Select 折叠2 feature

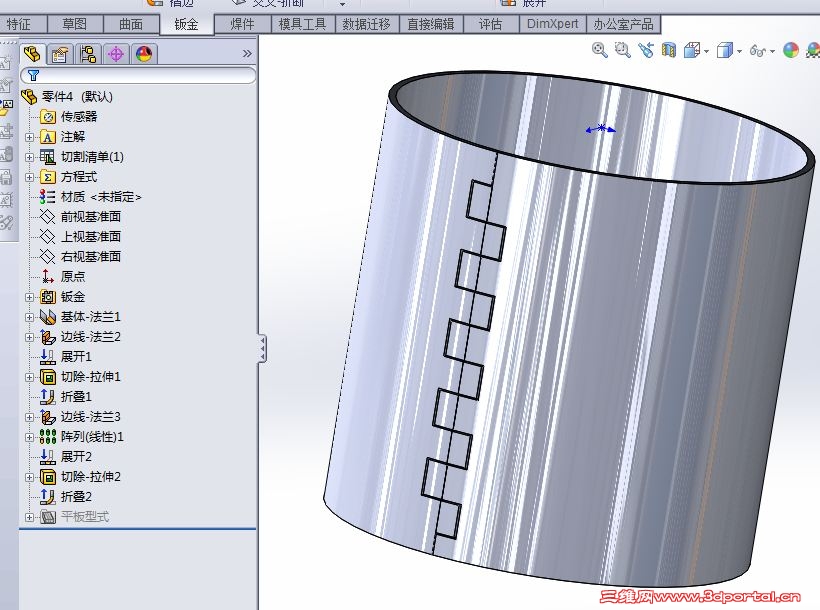click(x=76, y=496)
